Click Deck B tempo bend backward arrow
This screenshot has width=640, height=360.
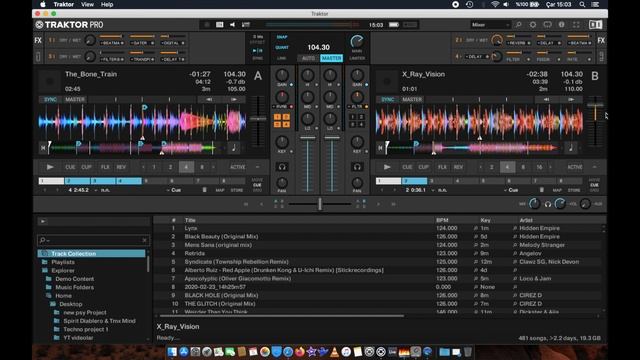(546, 99)
